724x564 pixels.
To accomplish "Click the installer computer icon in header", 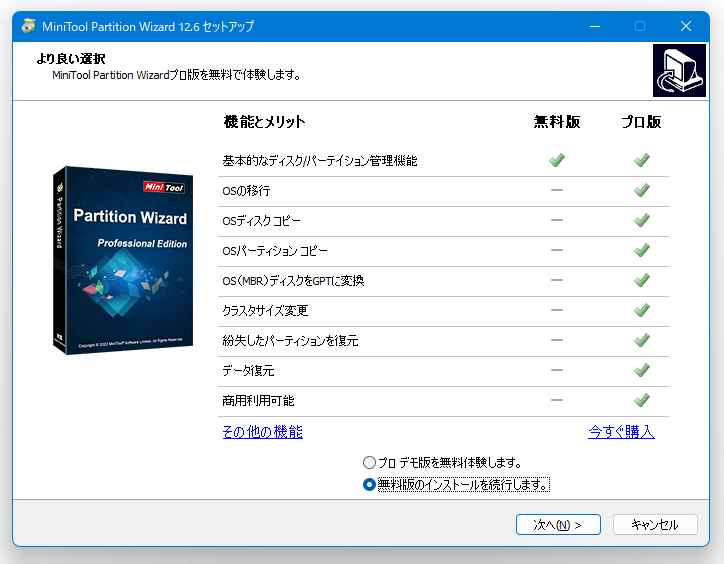I will (679, 71).
